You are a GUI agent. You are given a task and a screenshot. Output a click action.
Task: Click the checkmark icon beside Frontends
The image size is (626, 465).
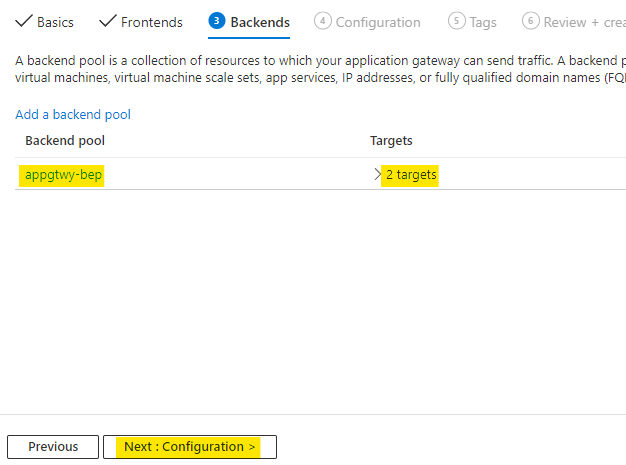click(x=108, y=21)
